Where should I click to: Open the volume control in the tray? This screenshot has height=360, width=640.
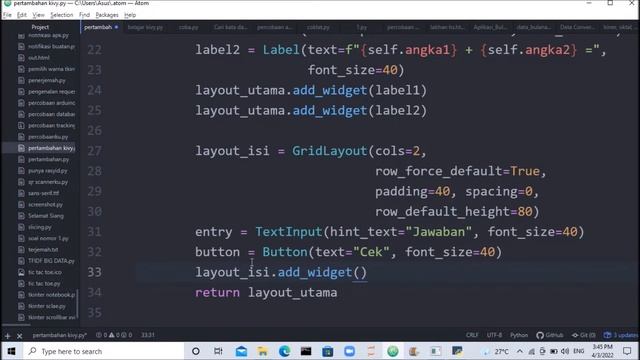tap(565, 351)
